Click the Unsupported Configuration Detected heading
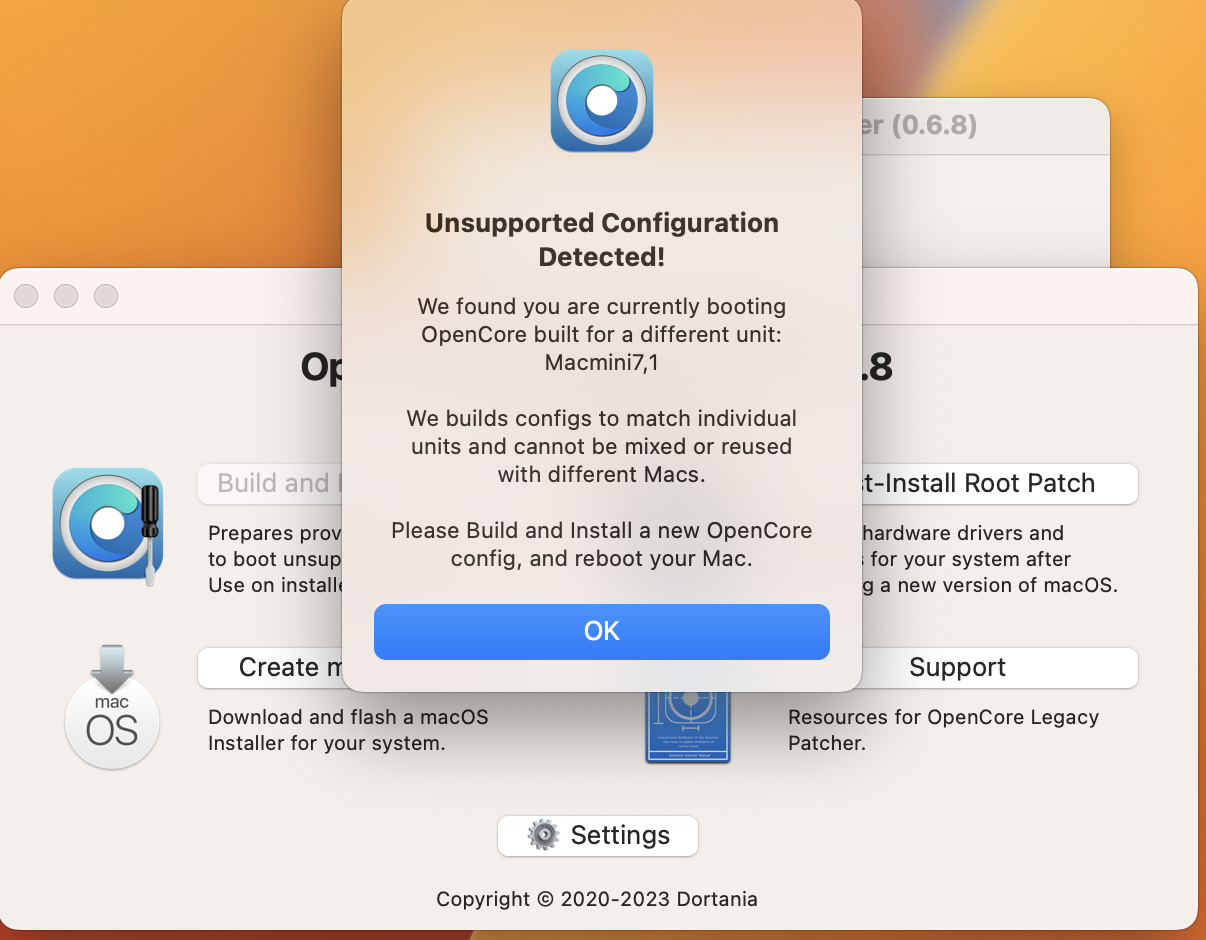This screenshot has width=1206, height=940. tap(602, 239)
